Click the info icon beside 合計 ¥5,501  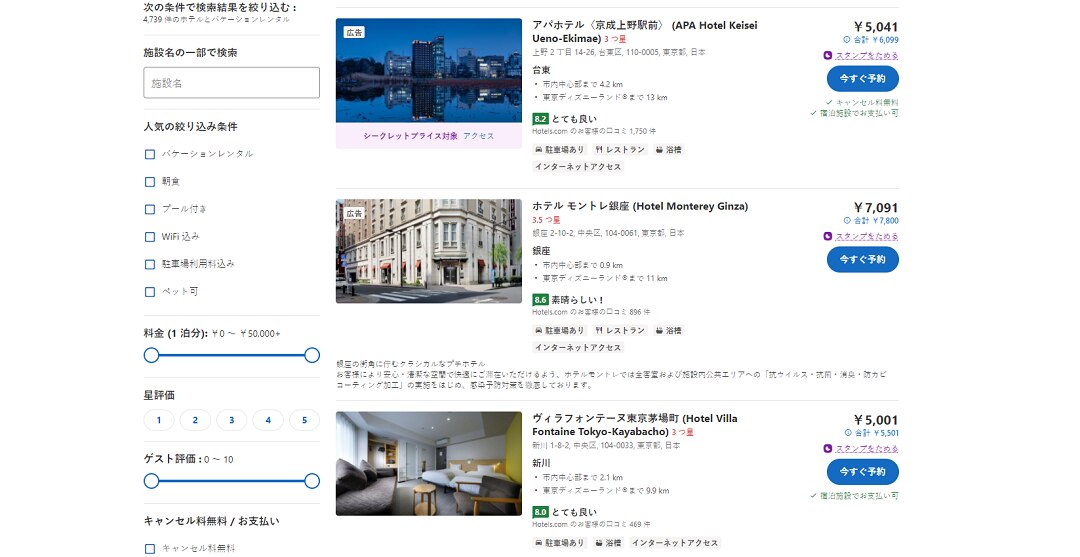point(847,433)
